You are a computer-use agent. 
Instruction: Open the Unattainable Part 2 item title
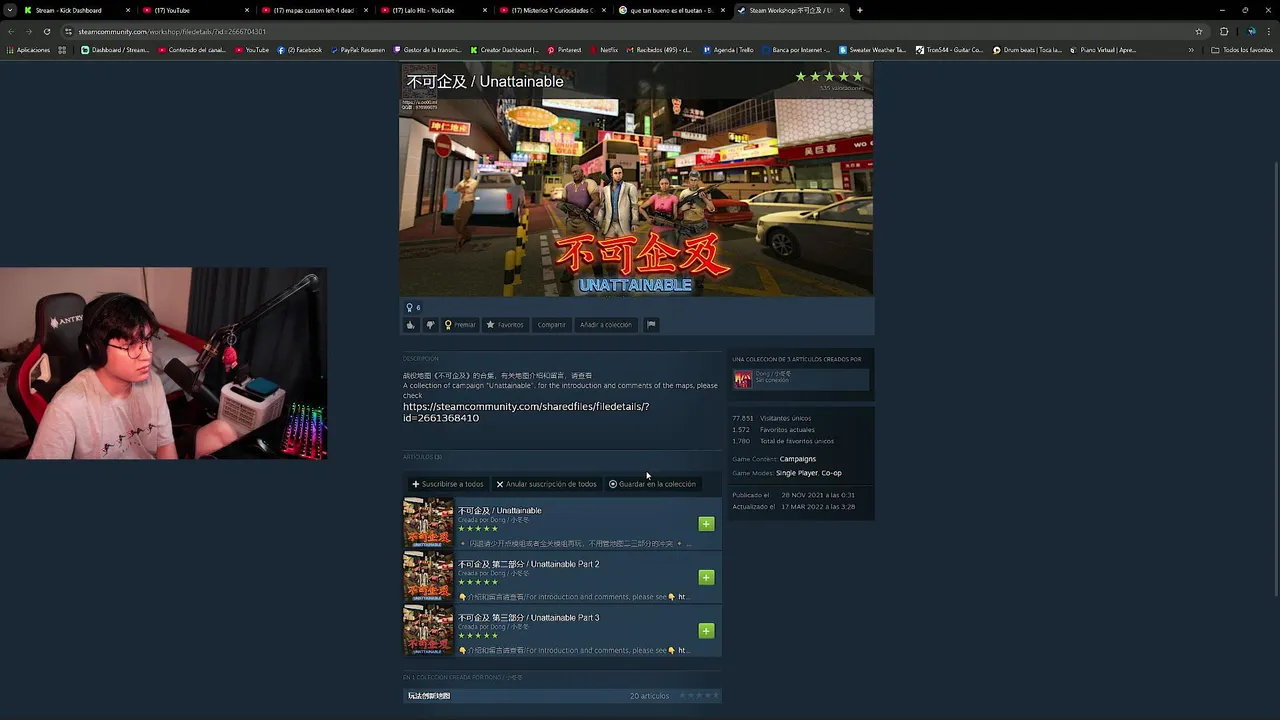tap(528, 564)
